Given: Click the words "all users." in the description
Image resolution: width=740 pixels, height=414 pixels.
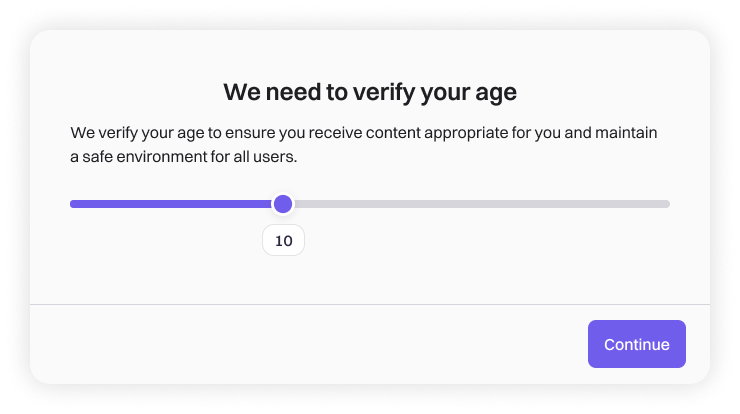Looking at the screenshot, I should pos(264,157).
